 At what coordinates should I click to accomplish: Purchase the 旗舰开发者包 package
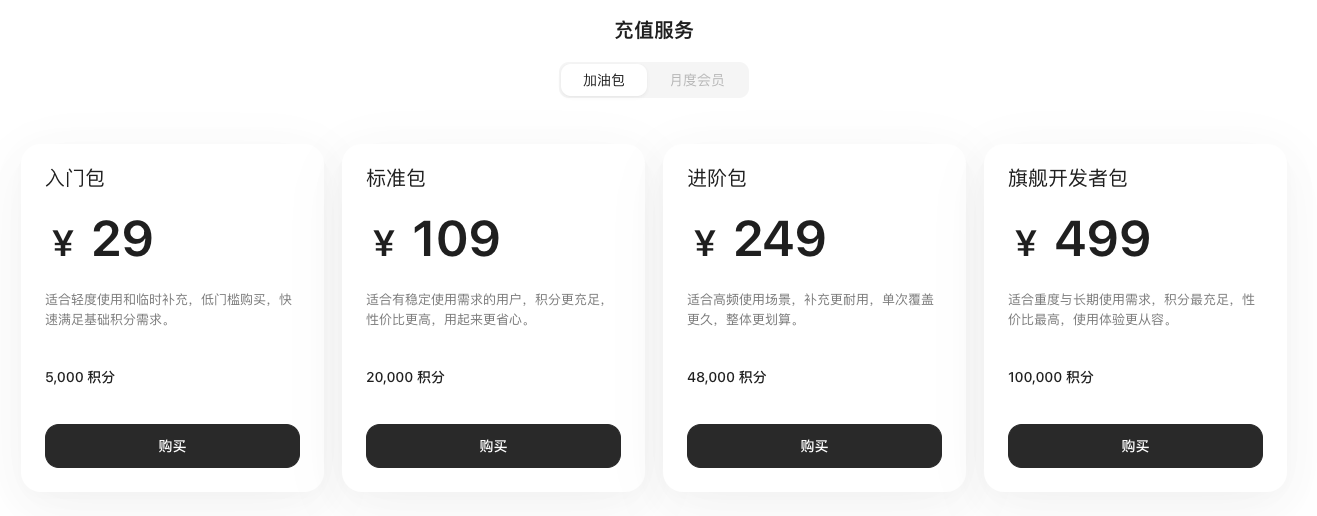(x=1135, y=446)
